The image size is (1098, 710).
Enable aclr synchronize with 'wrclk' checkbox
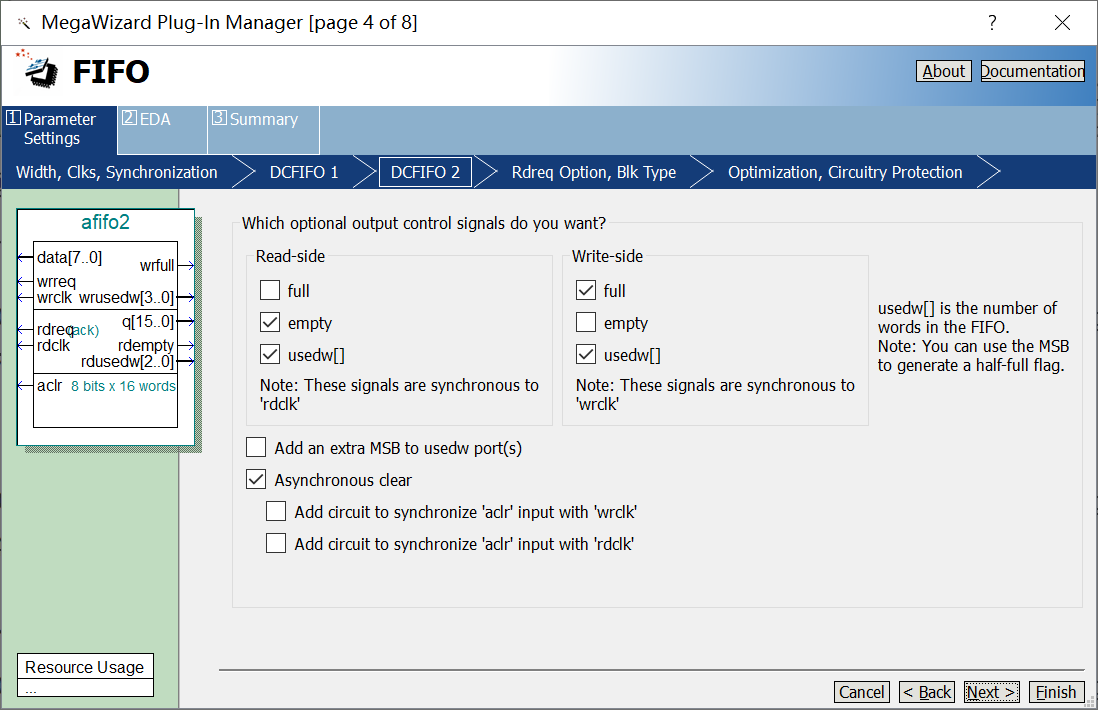[x=276, y=512]
